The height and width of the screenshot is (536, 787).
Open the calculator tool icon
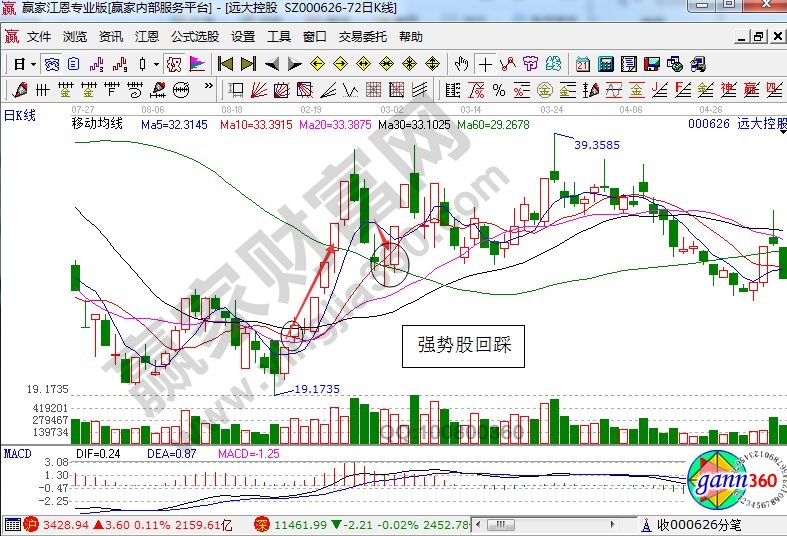pos(605,64)
